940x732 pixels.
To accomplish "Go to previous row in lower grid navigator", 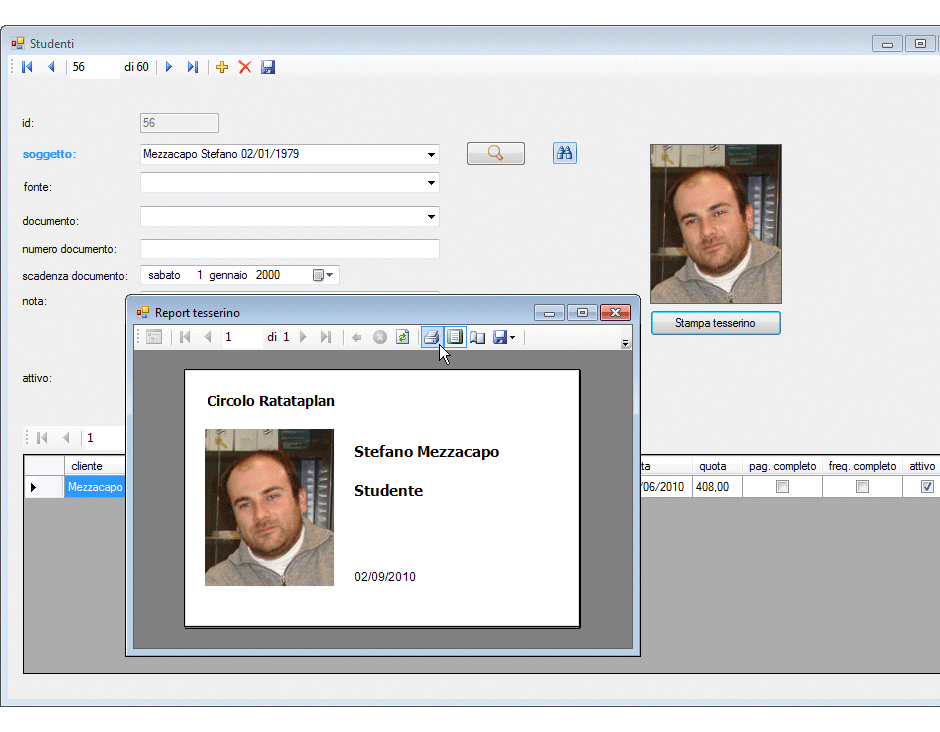I will tap(66, 438).
